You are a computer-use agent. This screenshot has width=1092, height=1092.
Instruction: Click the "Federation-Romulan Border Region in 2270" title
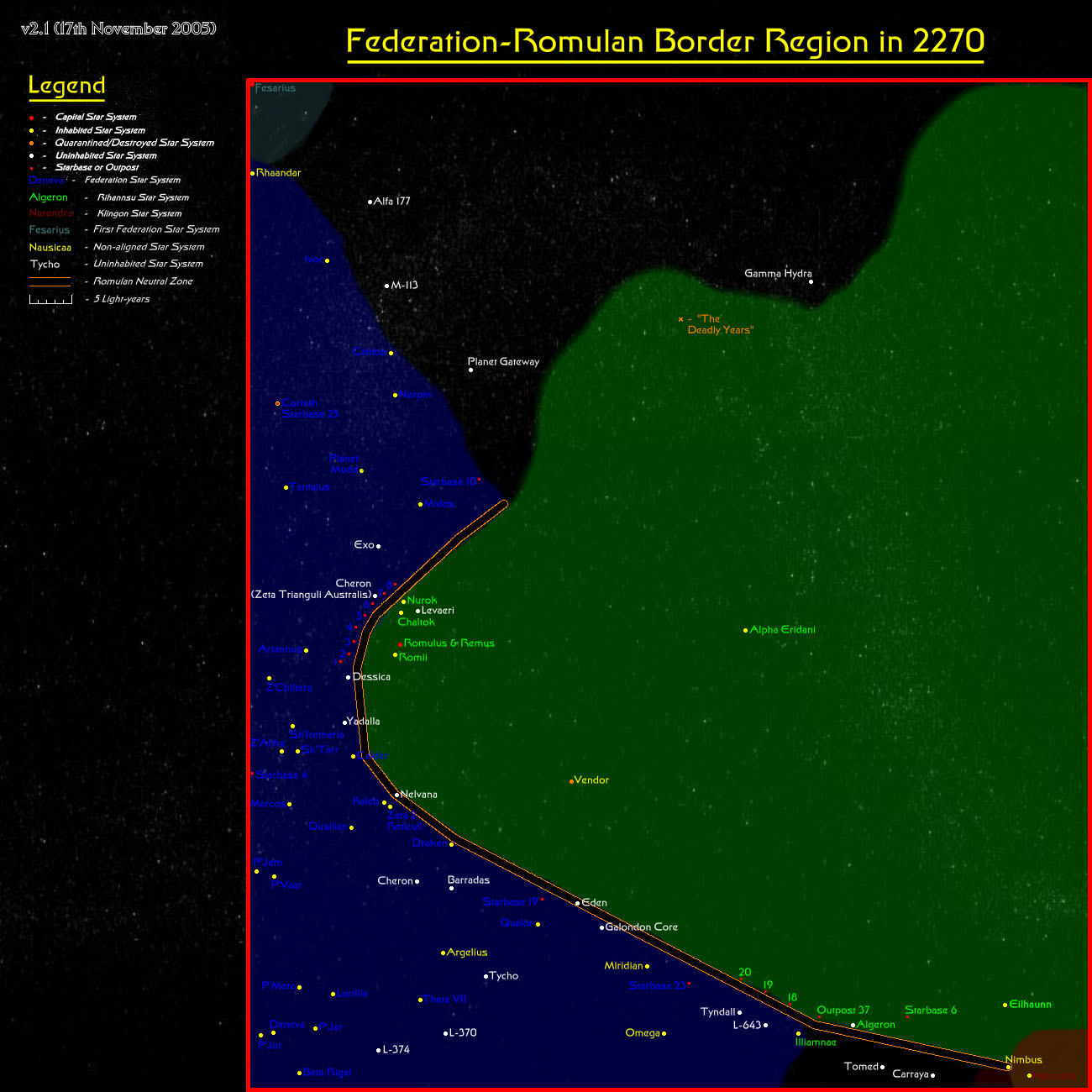tap(665, 41)
